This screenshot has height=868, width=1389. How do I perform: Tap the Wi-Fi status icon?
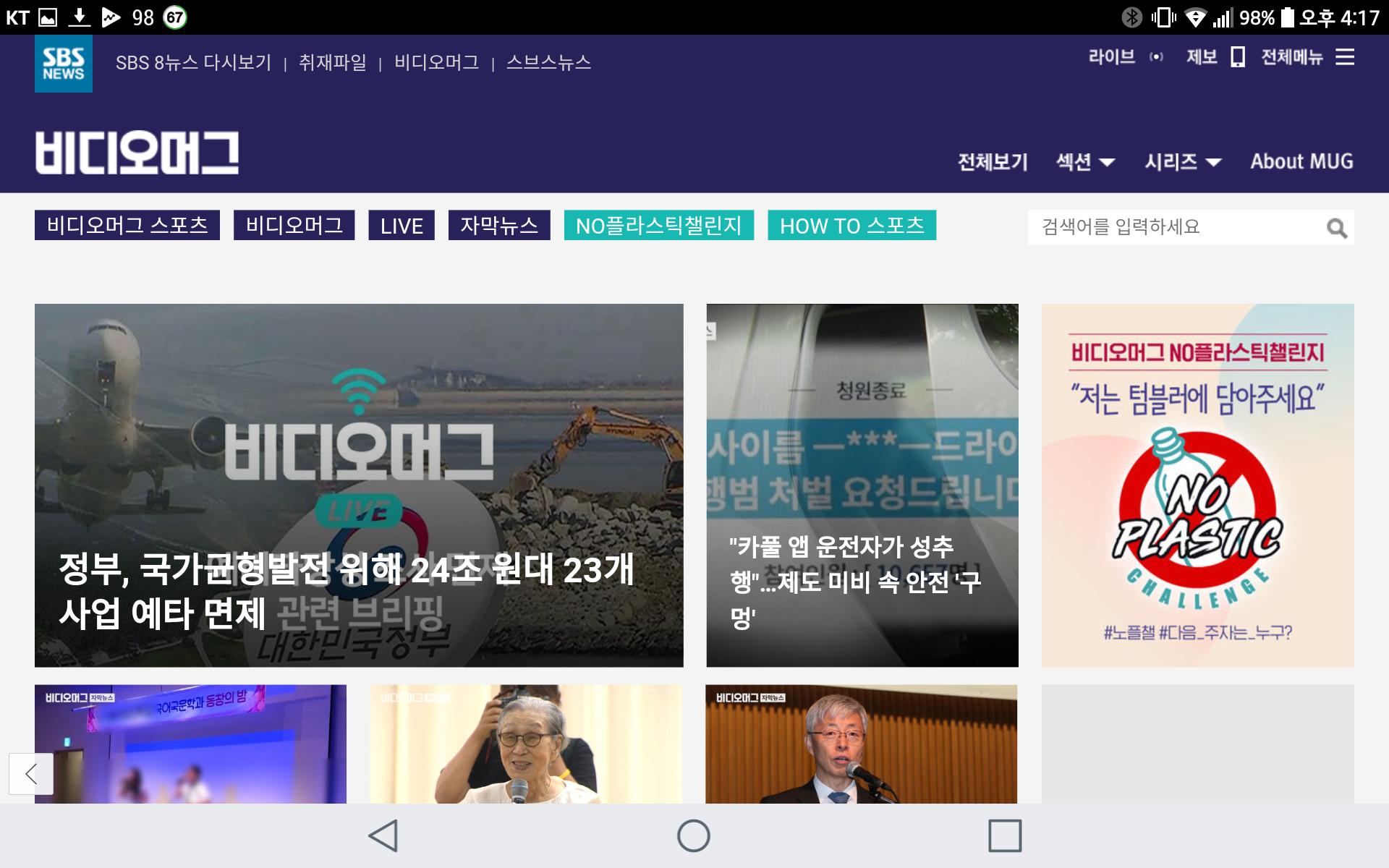1196,17
